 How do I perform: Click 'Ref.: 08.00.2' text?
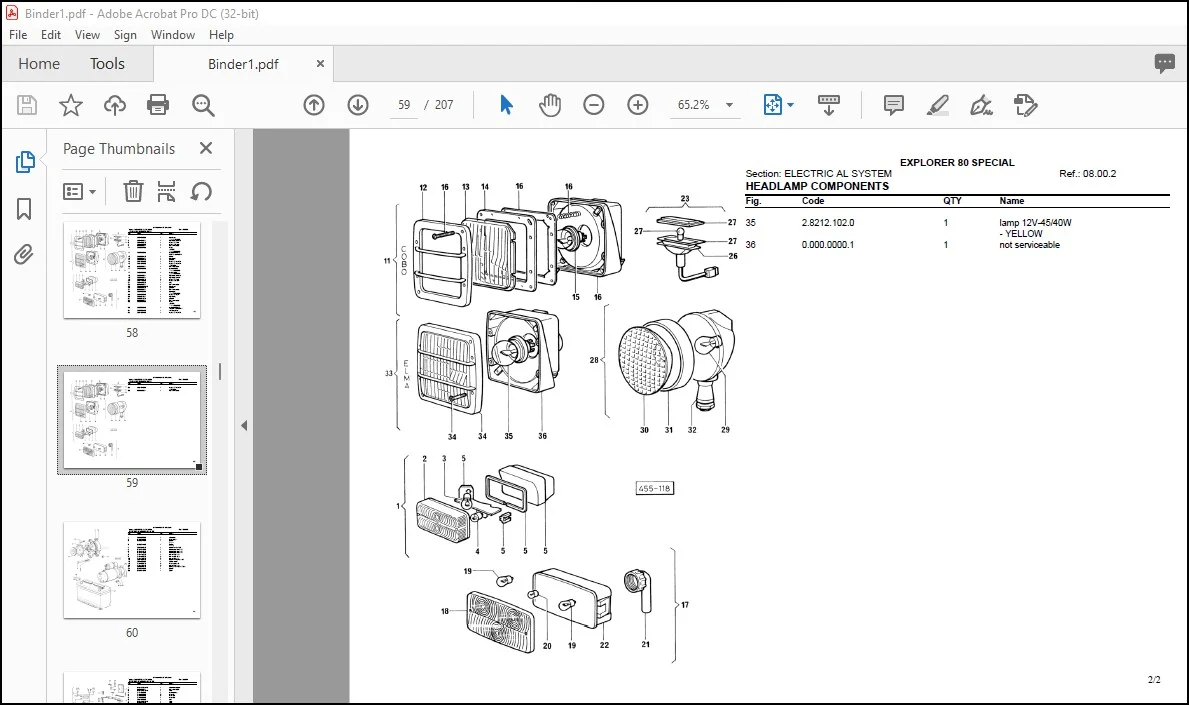pos(1087,174)
